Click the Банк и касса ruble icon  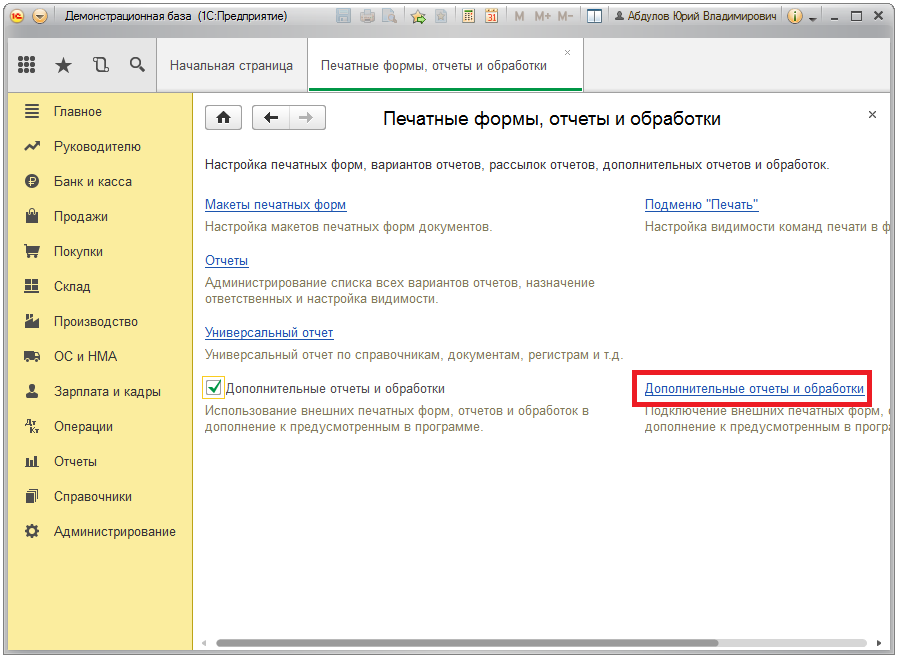[x=32, y=181]
